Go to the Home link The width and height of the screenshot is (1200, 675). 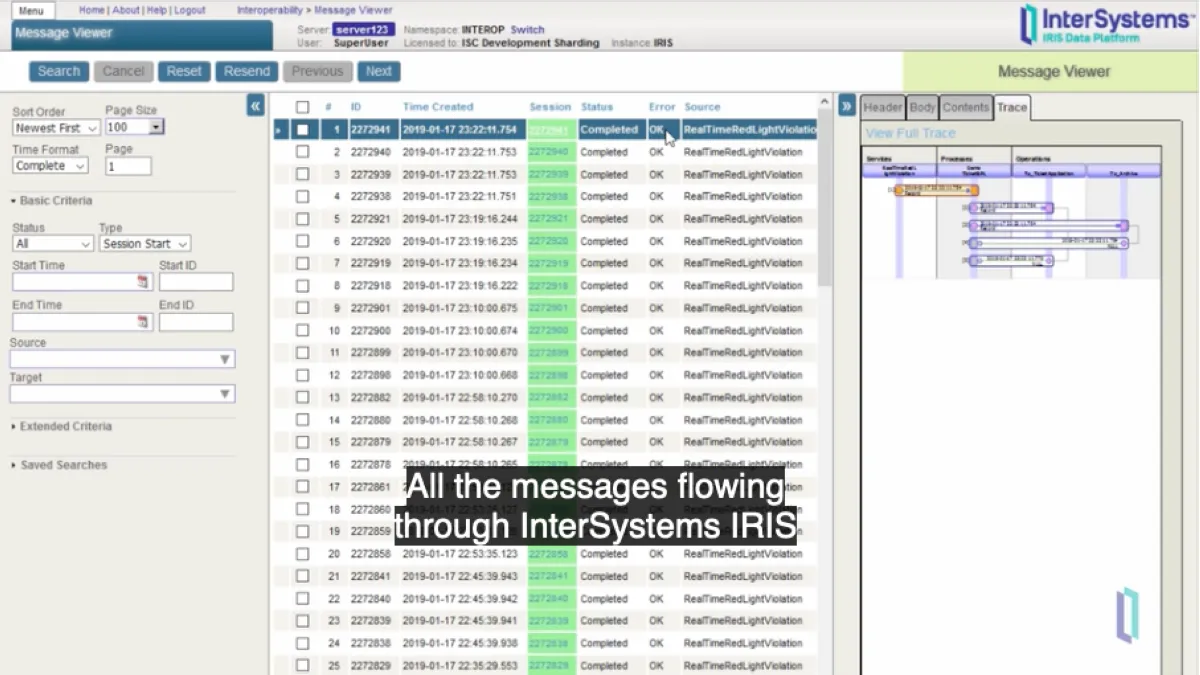92,10
